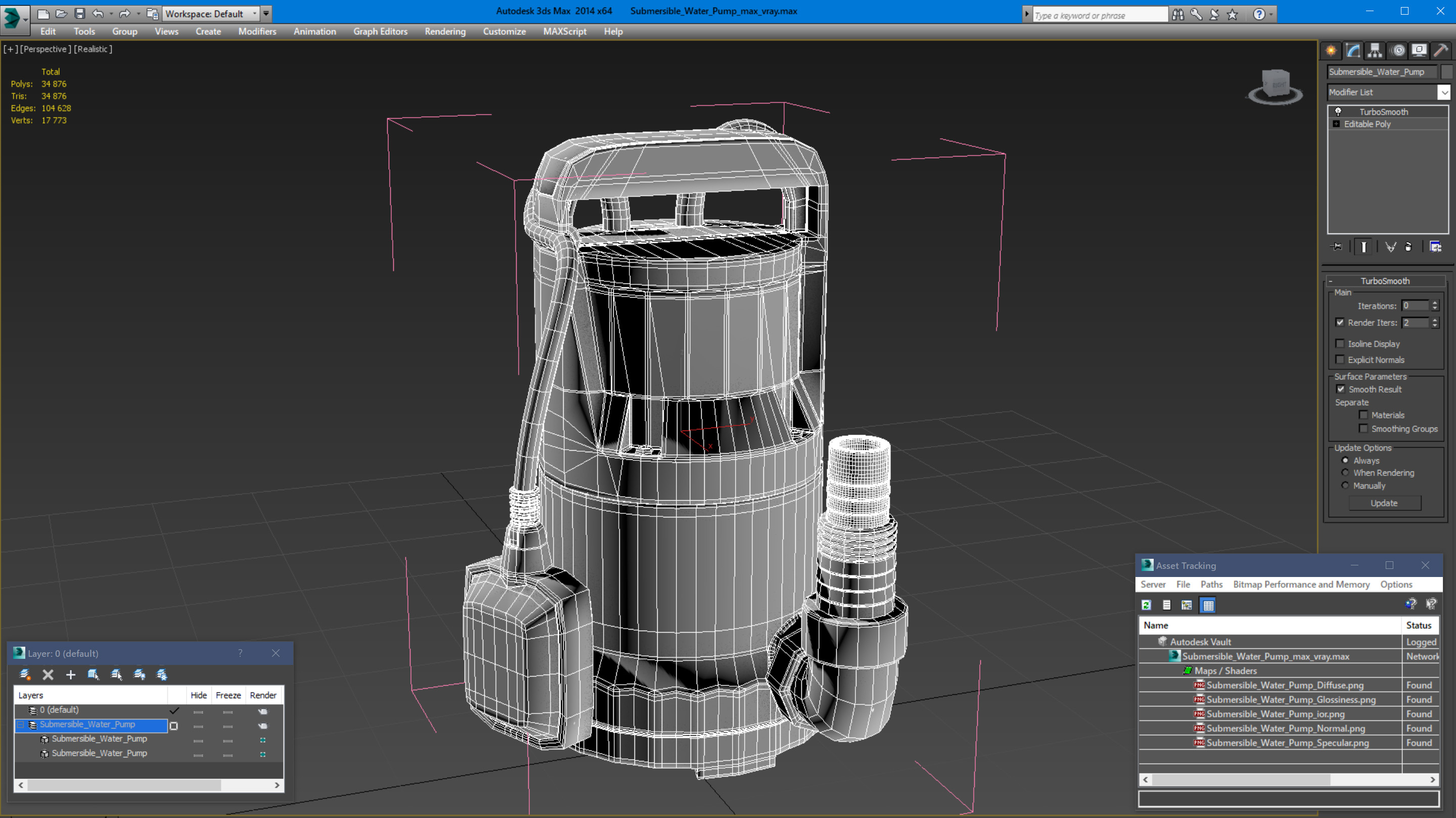Click object color swatch beside name
The height and width of the screenshot is (818, 1456).
1446,72
